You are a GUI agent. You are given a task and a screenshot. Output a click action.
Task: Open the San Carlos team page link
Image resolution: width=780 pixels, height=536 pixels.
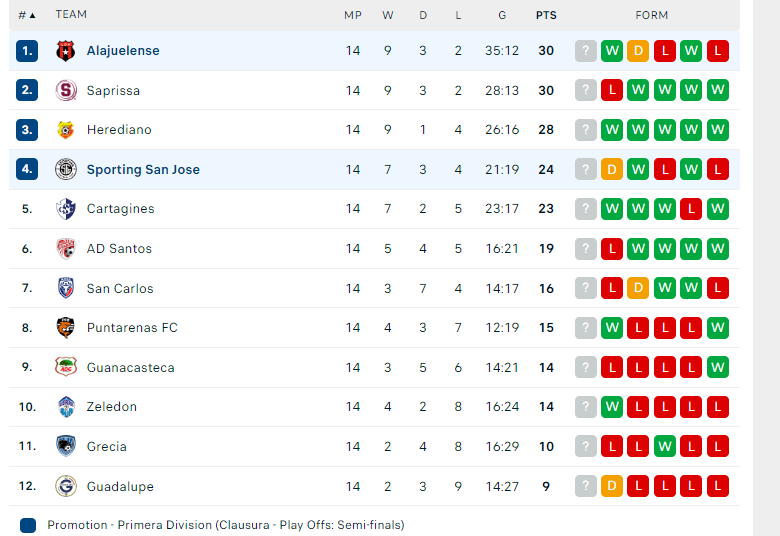[x=120, y=289]
